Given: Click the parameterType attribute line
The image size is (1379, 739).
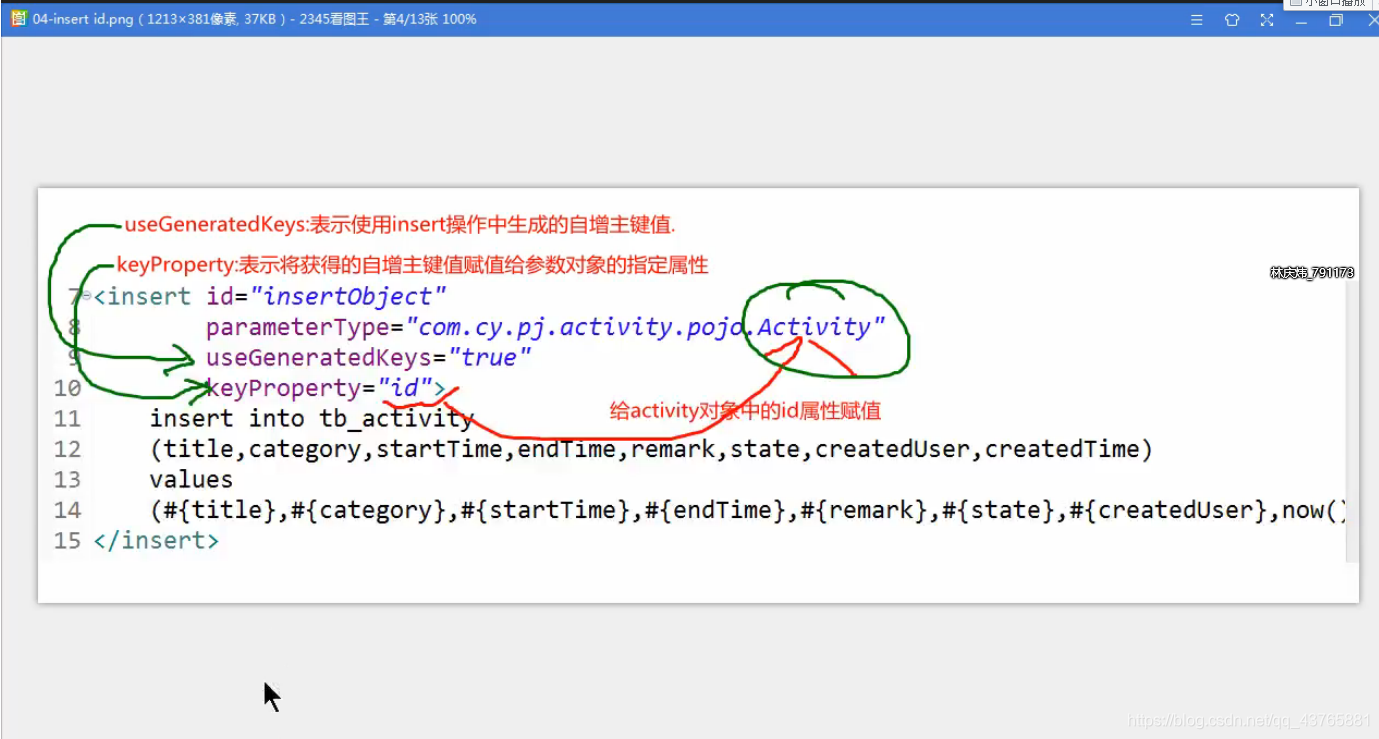Looking at the screenshot, I should [546, 327].
